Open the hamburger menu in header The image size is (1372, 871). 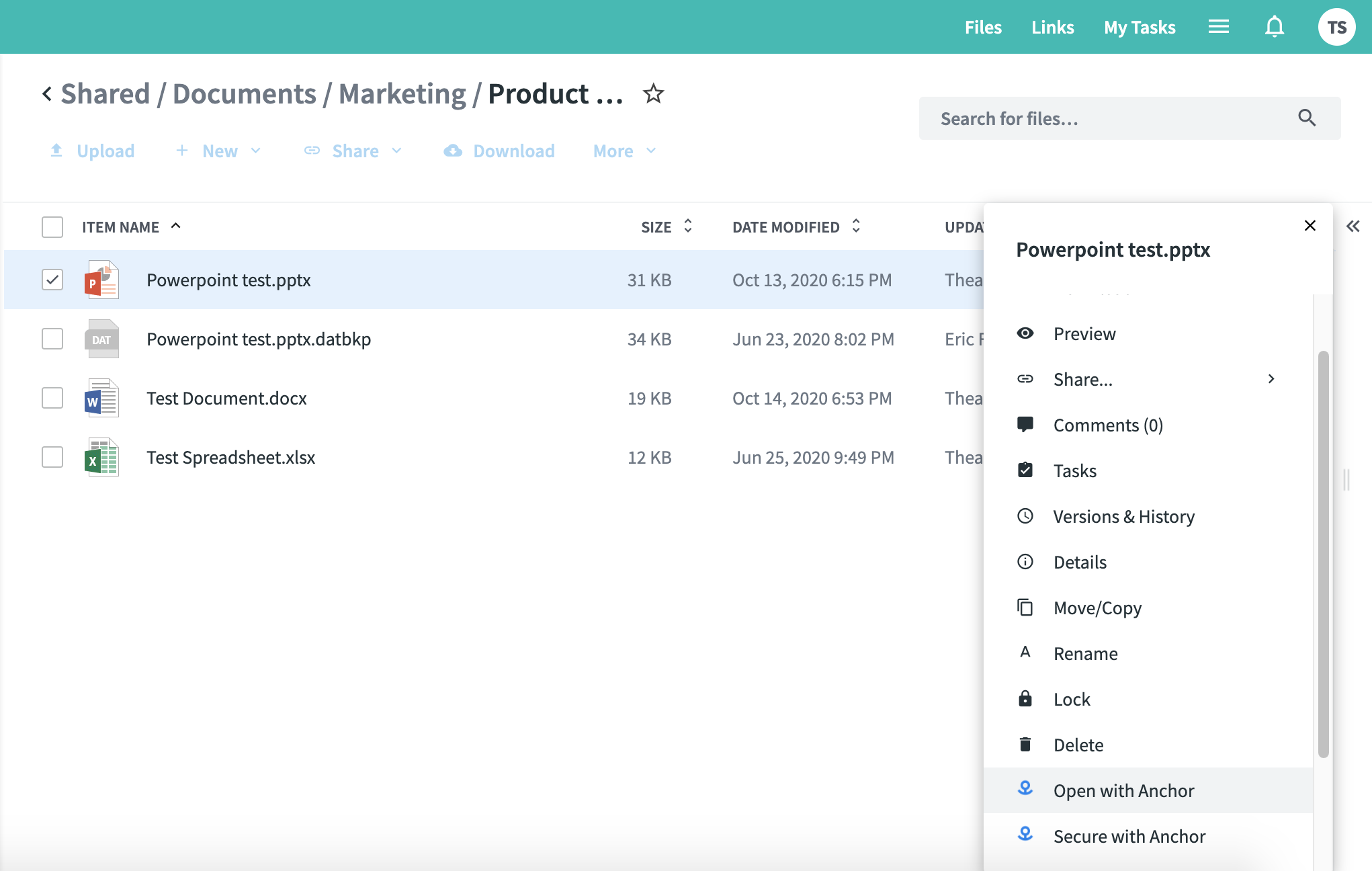point(1218,27)
